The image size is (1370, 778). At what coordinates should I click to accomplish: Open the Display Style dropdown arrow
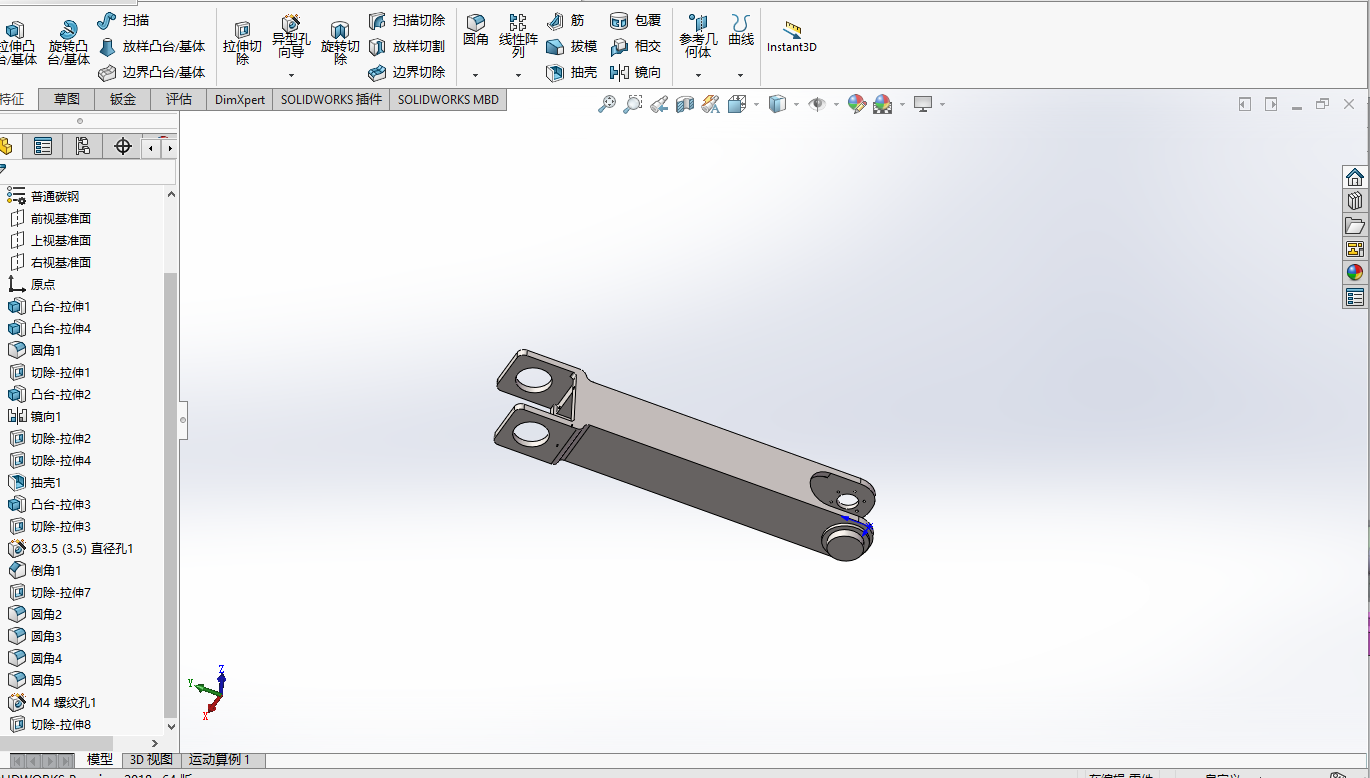click(x=796, y=104)
